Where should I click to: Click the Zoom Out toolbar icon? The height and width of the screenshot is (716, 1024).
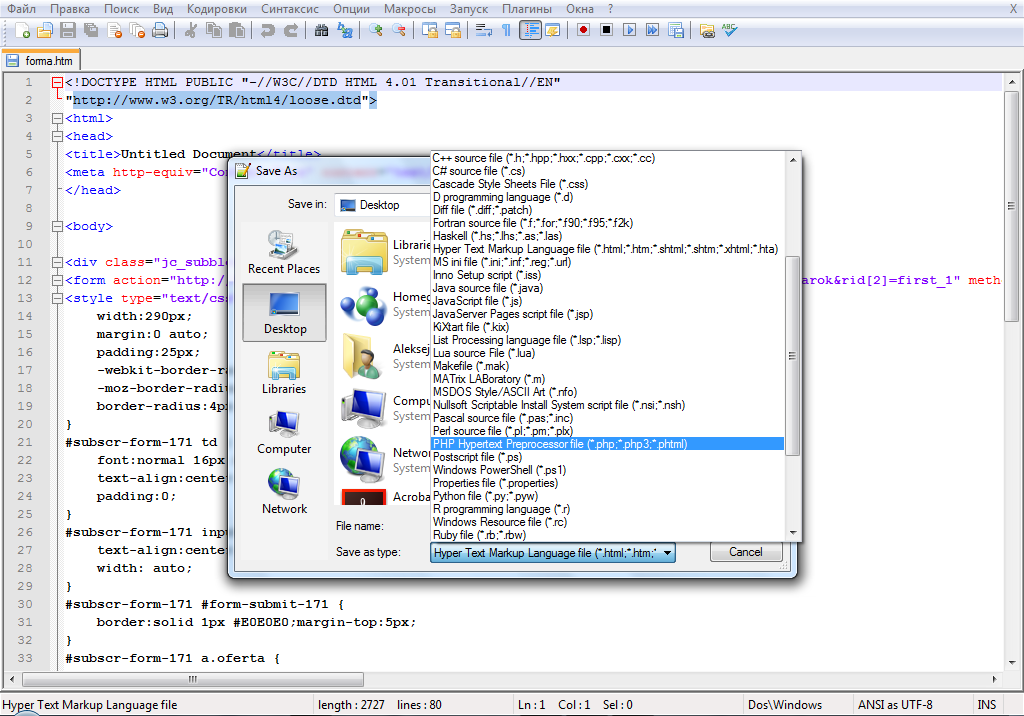(x=398, y=30)
